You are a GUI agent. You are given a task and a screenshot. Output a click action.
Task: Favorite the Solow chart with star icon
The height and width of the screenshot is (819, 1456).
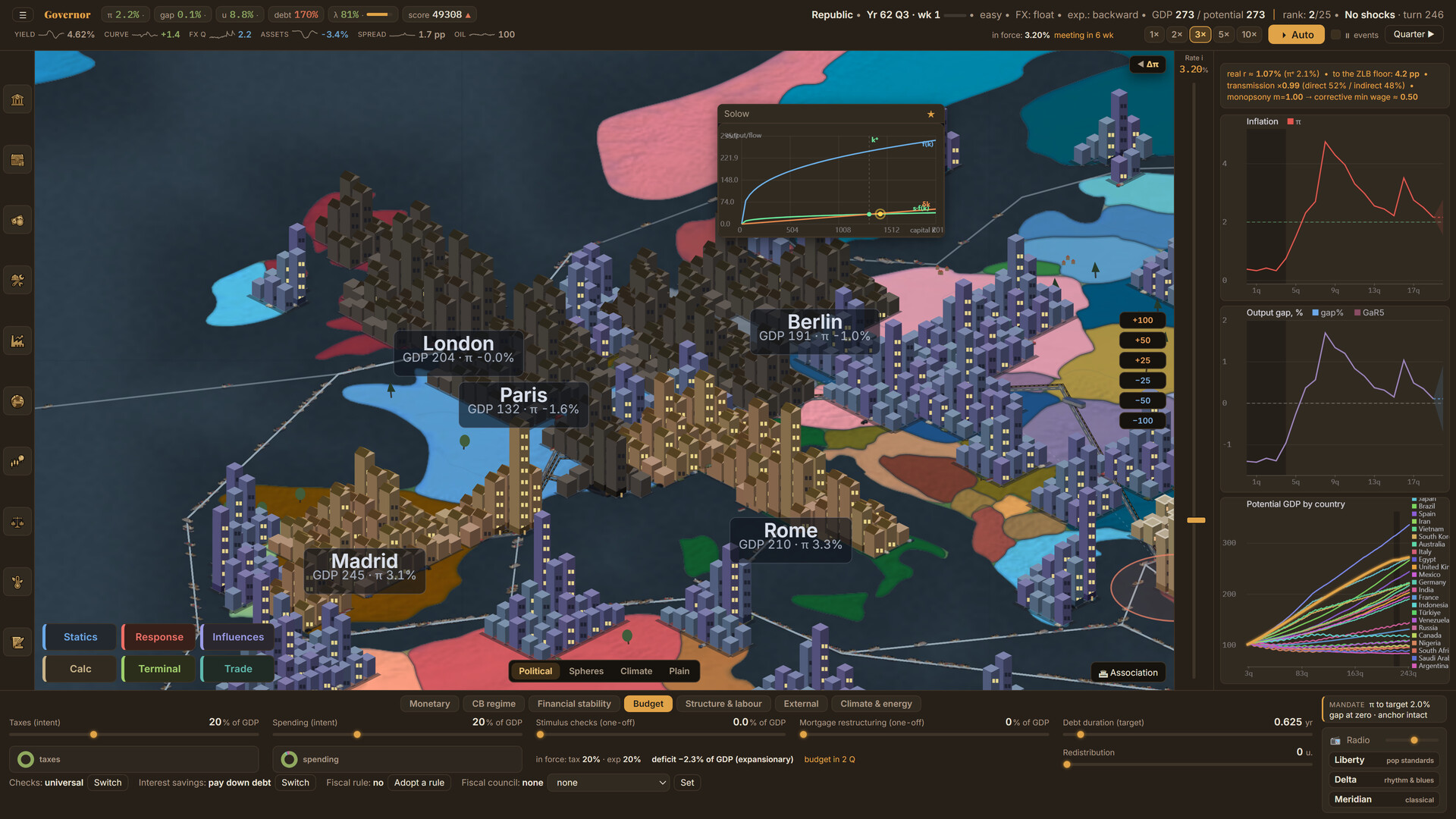tap(930, 114)
